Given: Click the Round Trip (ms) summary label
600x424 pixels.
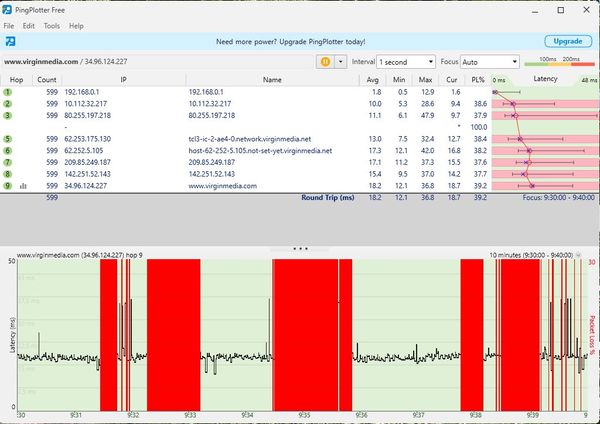Looking at the screenshot, I should point(328,197).
